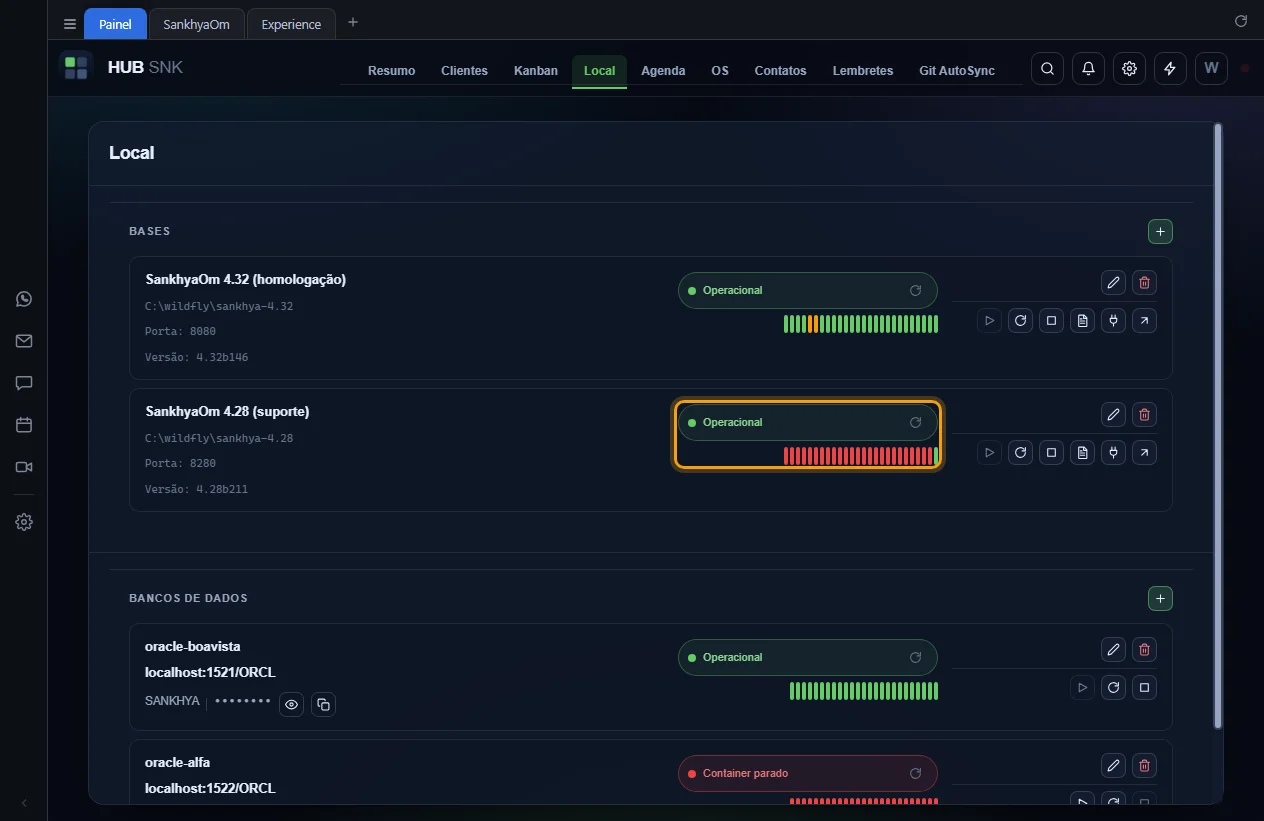
Task: Open the video camera icon in sidebar
Action: click(x=24, y=467)
